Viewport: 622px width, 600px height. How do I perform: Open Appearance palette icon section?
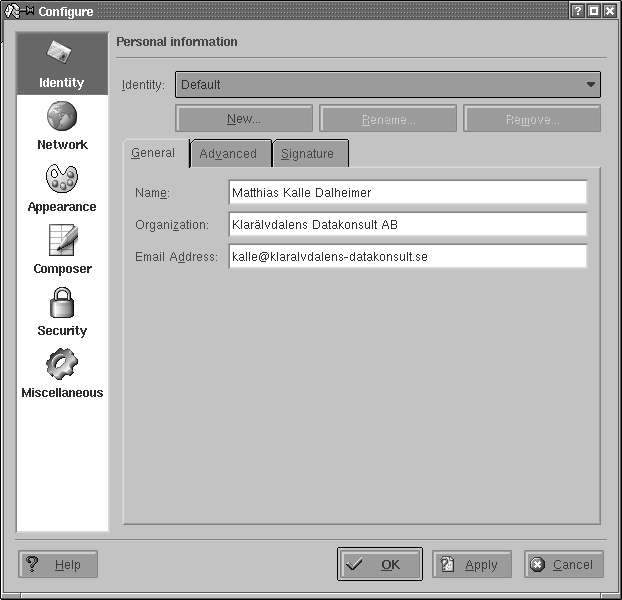click(x=62, y=178)
